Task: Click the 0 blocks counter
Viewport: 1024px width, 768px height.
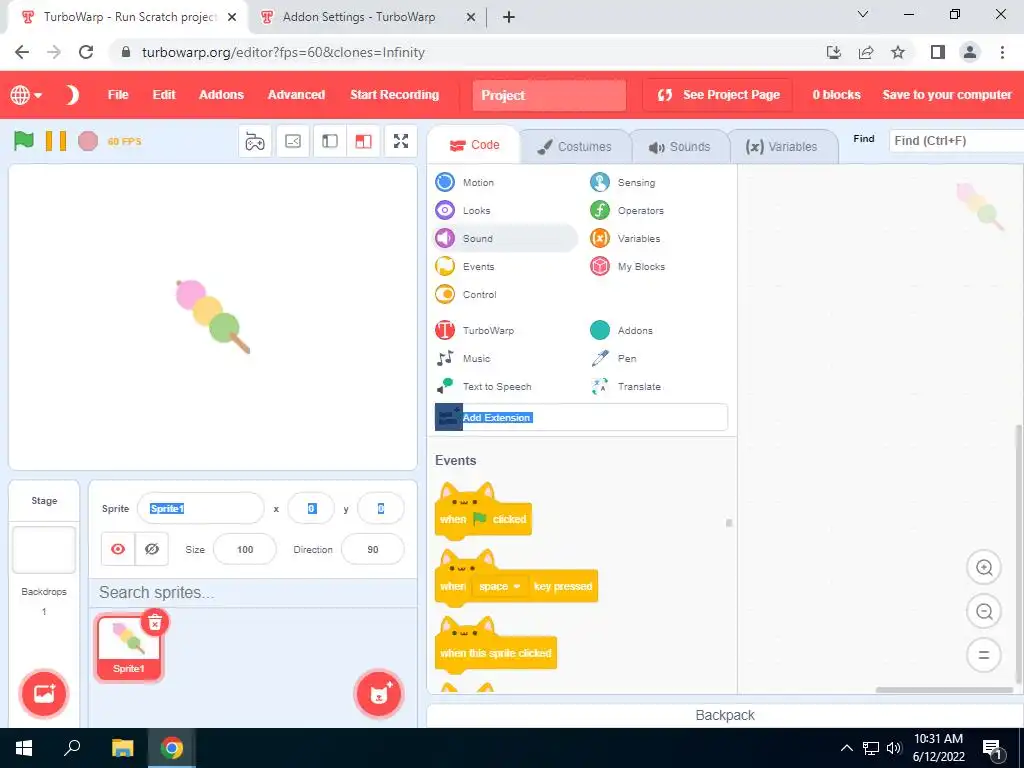Action: tap(837, 95)
